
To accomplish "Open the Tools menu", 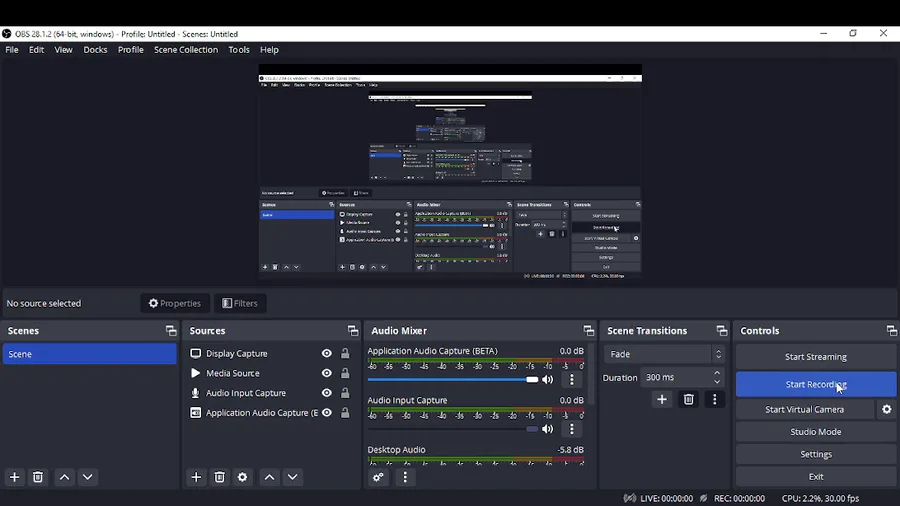I will [239, 49].
